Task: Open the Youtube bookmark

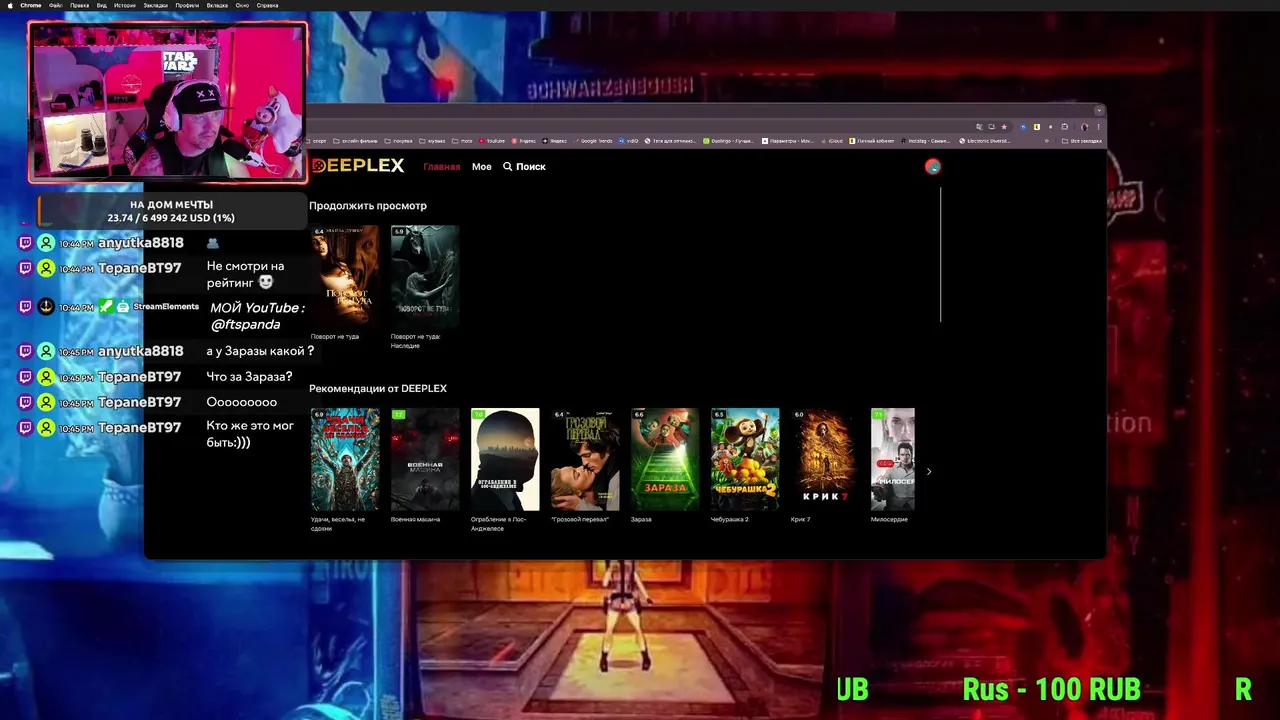Action: [x=492, y=141]
